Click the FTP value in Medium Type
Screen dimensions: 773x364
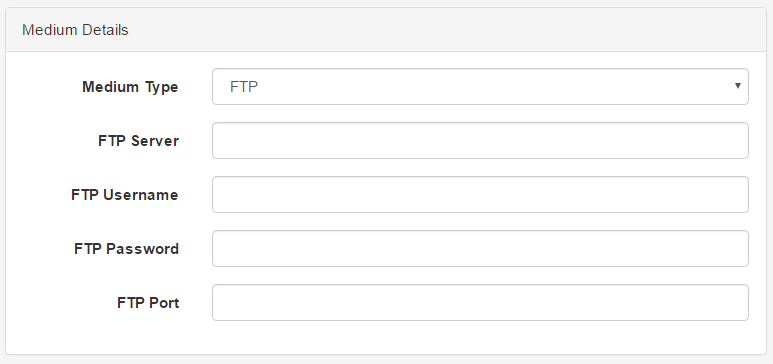click(244, 87)
